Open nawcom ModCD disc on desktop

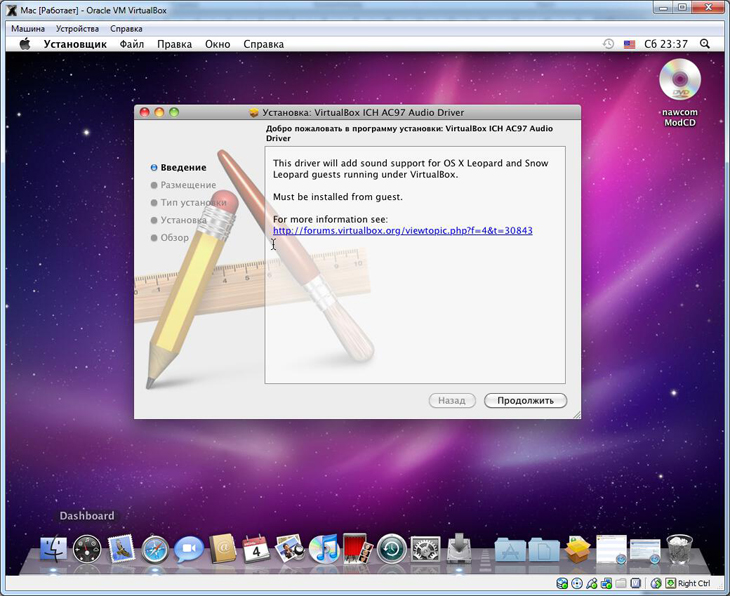[680, 91]
